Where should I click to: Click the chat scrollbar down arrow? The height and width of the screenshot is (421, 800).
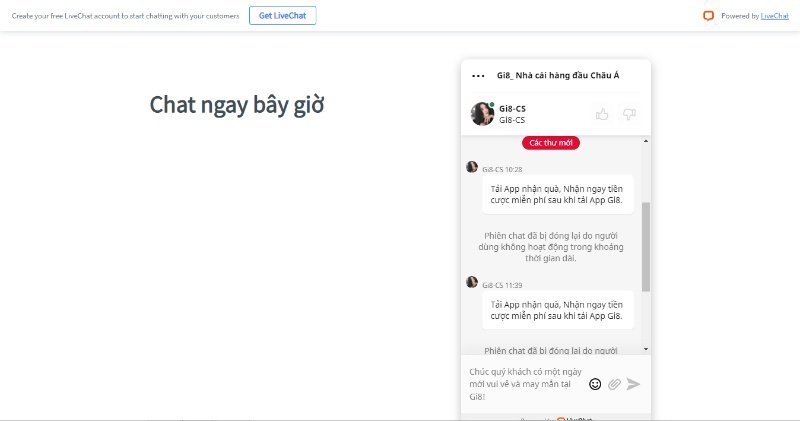click(x=646, y=349)
